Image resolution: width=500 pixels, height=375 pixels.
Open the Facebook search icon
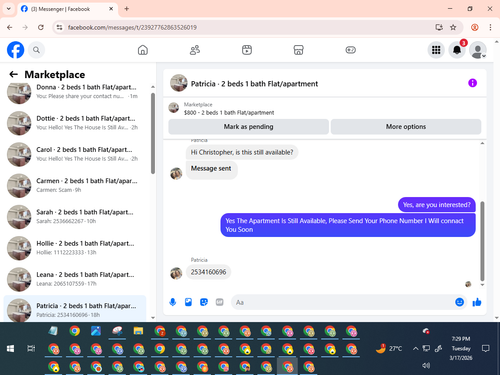[x=36, y=50]
